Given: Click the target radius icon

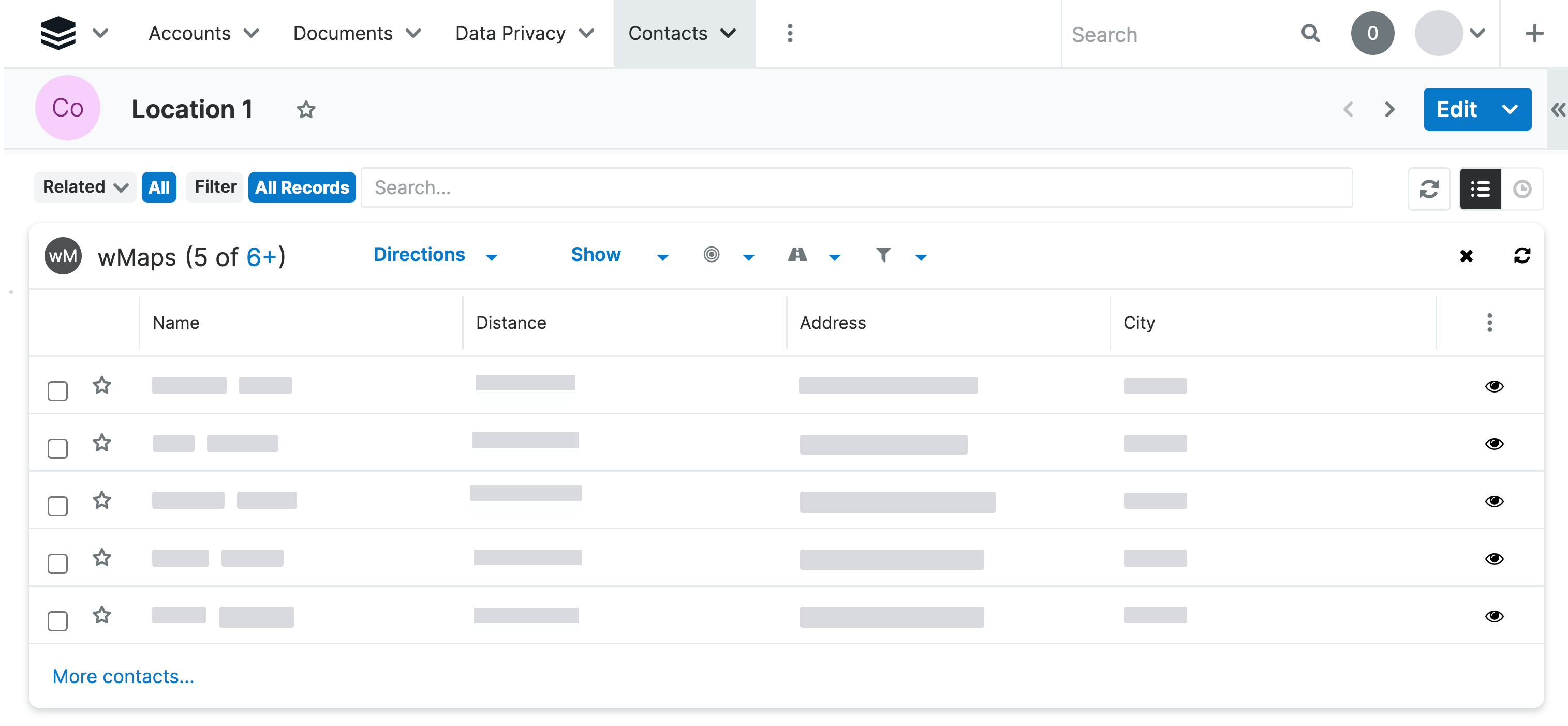Looking at the screenshot, I should pyautogui.click(x=711, y=255).
